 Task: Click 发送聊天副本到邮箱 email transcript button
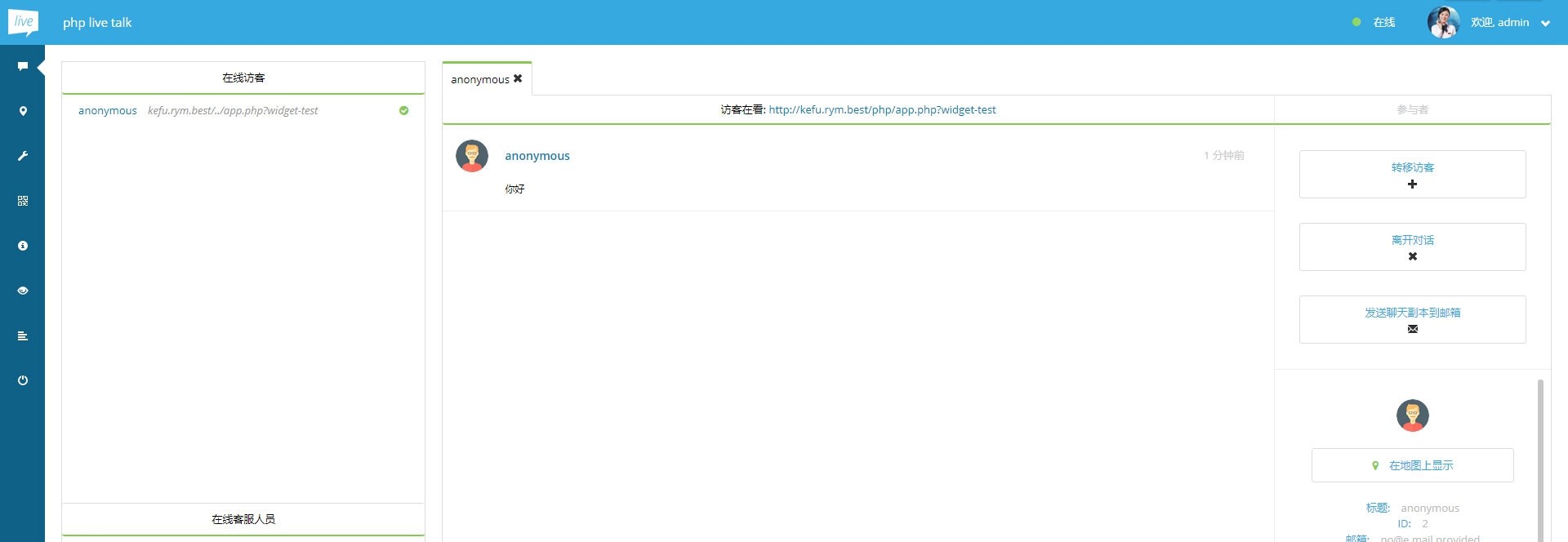[1412, 319]
